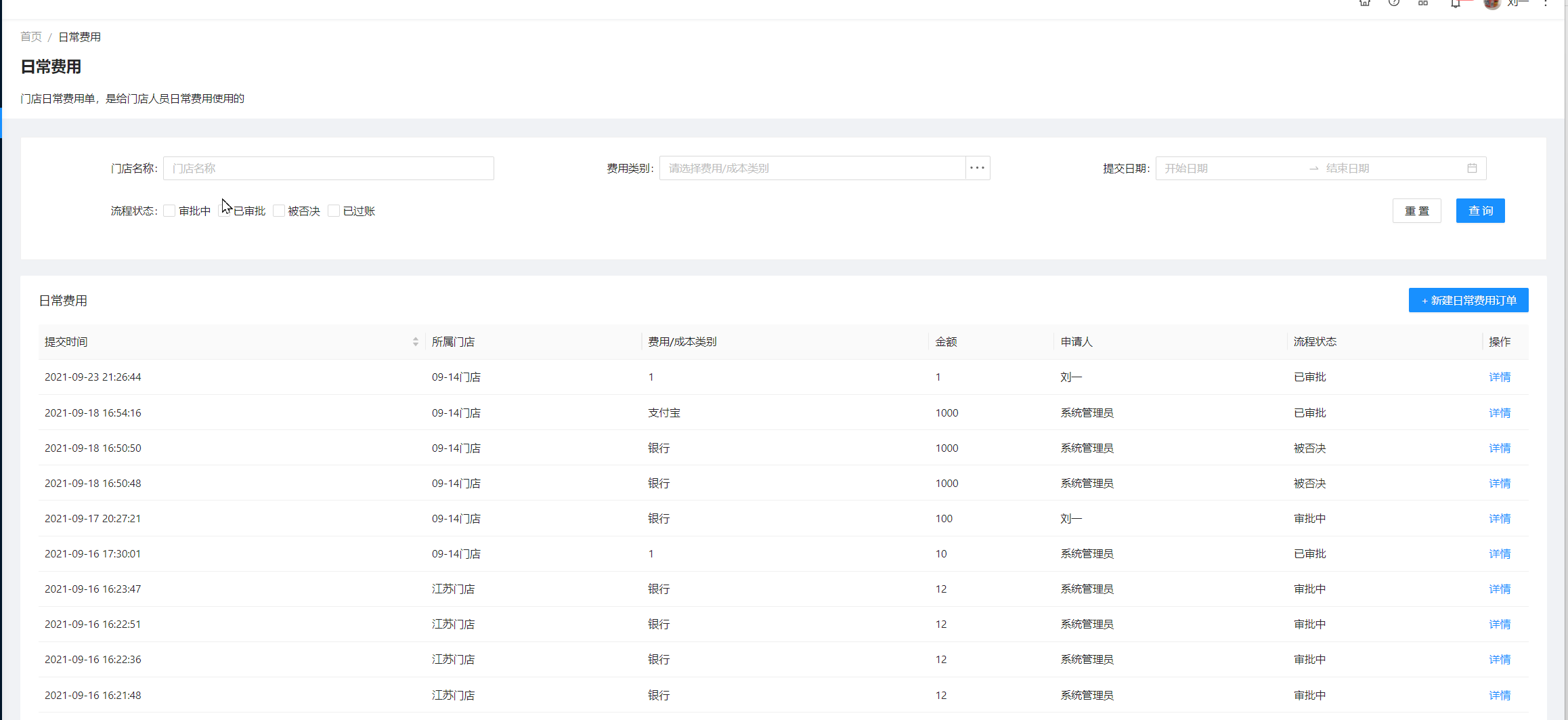
Task: Click amount 100 in the 2021-09-17 row
Action: tap(944, 518)
